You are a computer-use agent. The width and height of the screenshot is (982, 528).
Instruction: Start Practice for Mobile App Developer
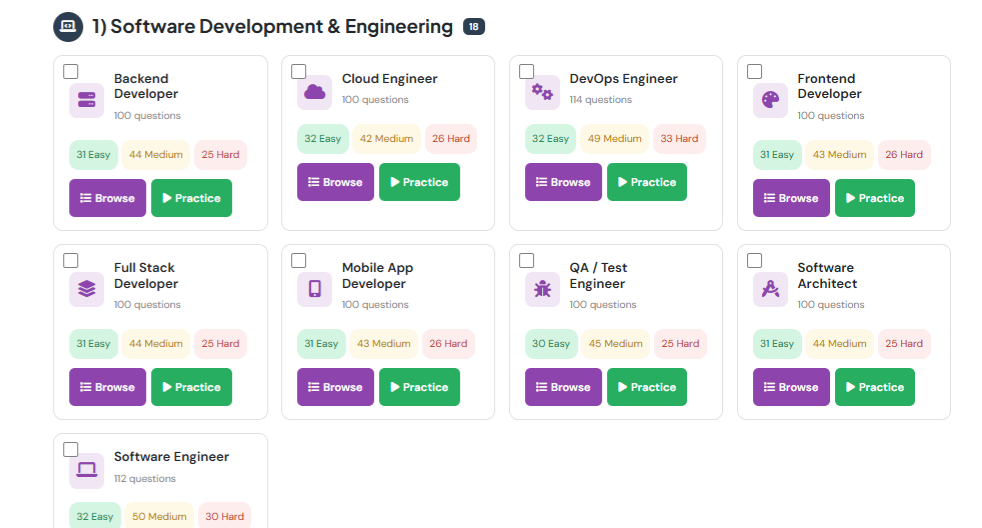420,387
